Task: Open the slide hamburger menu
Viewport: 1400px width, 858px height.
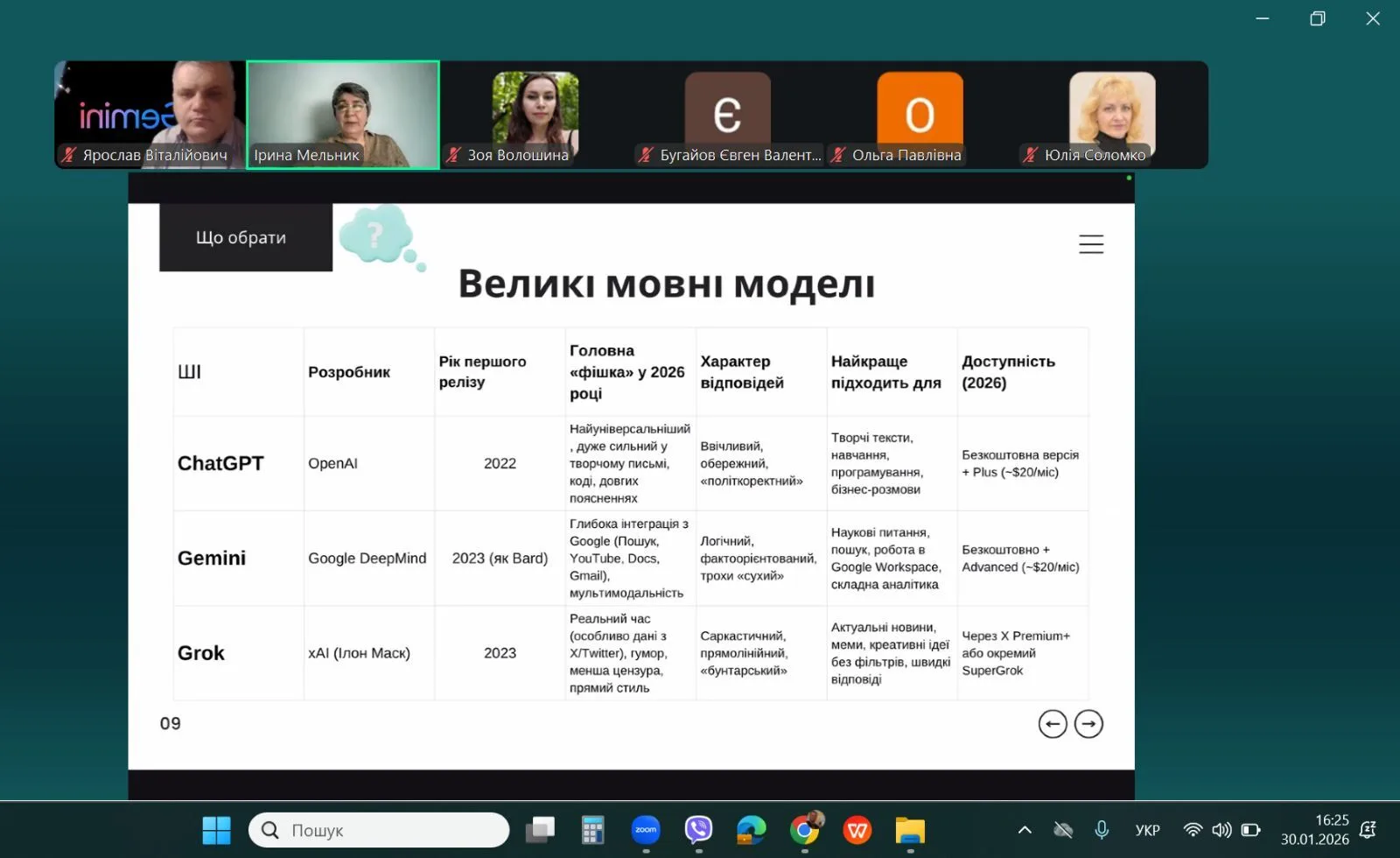Action: click(x=1090, y=244)
